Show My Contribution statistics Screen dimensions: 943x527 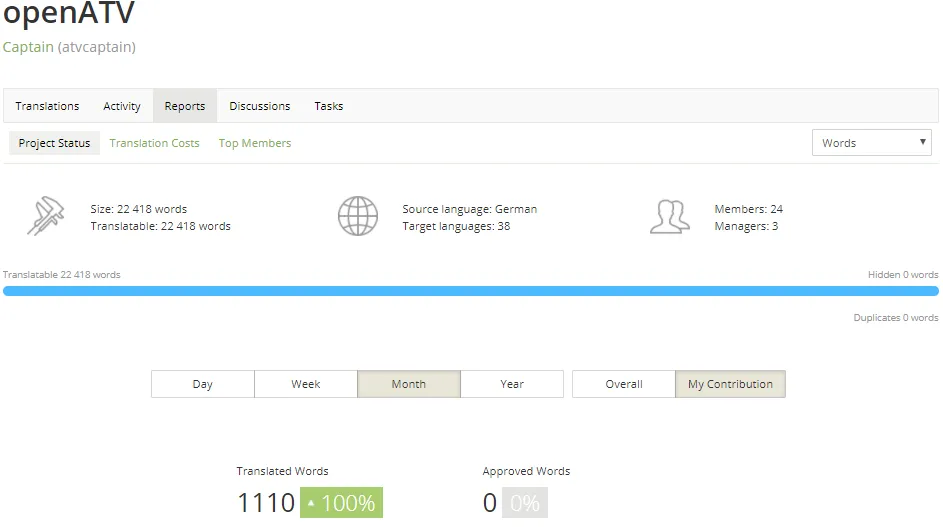[731, 384]
